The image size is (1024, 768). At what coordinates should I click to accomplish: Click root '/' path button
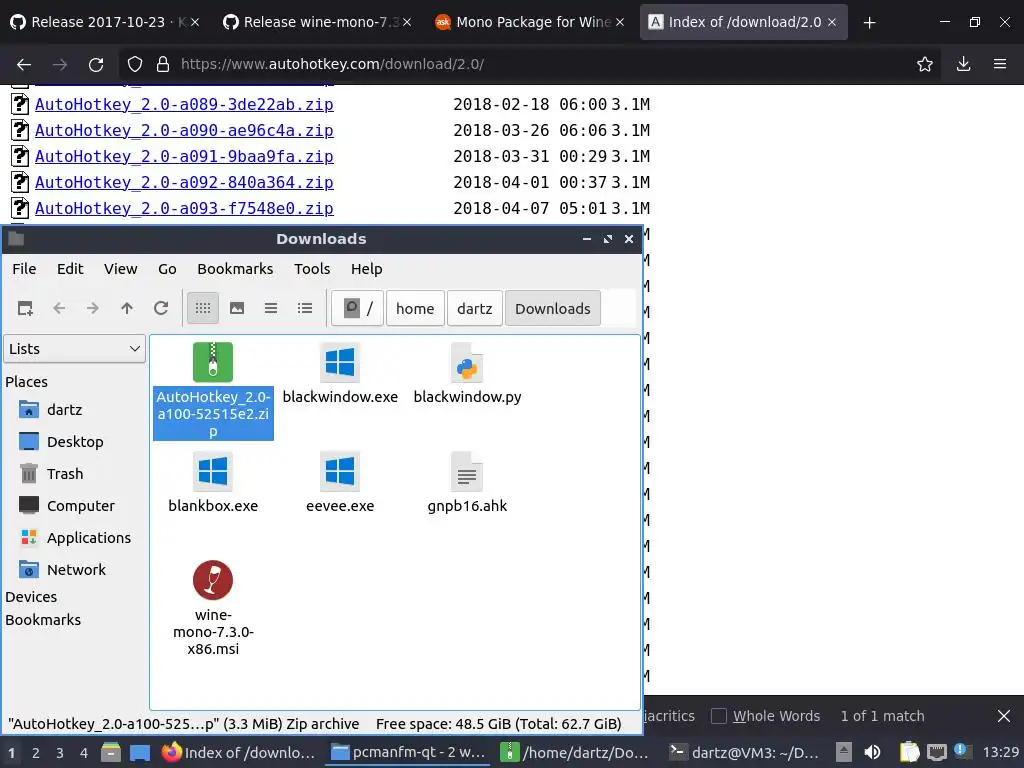click(x=357, y=308)
